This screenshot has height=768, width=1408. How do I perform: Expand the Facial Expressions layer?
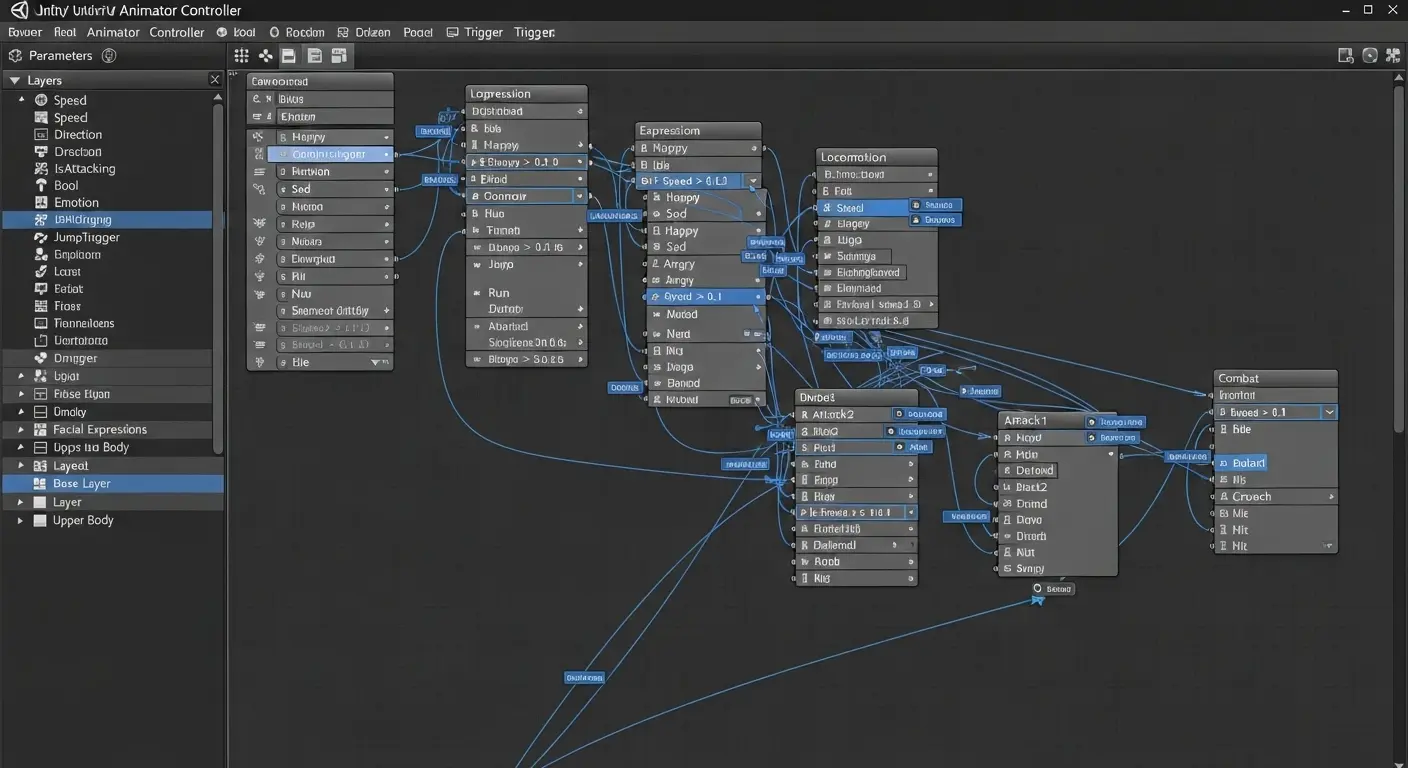(x=22, y=428)
